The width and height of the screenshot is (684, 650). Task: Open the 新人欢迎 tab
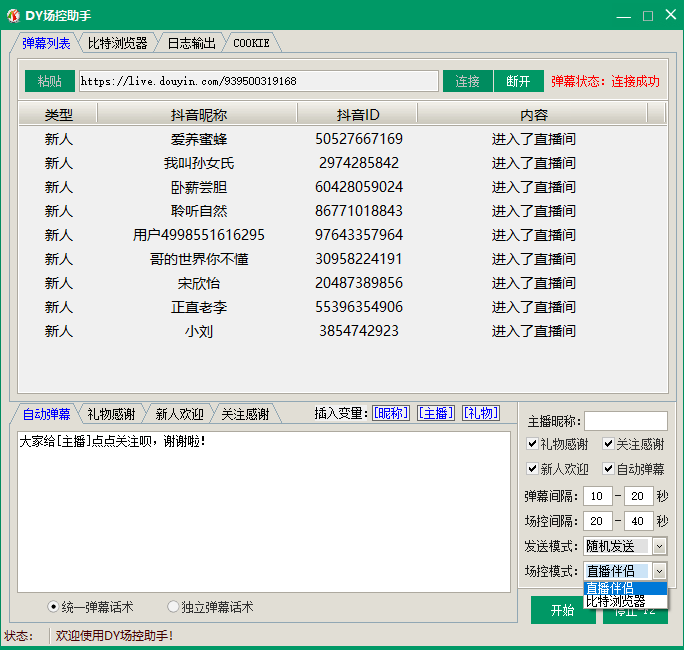point(179,414)
